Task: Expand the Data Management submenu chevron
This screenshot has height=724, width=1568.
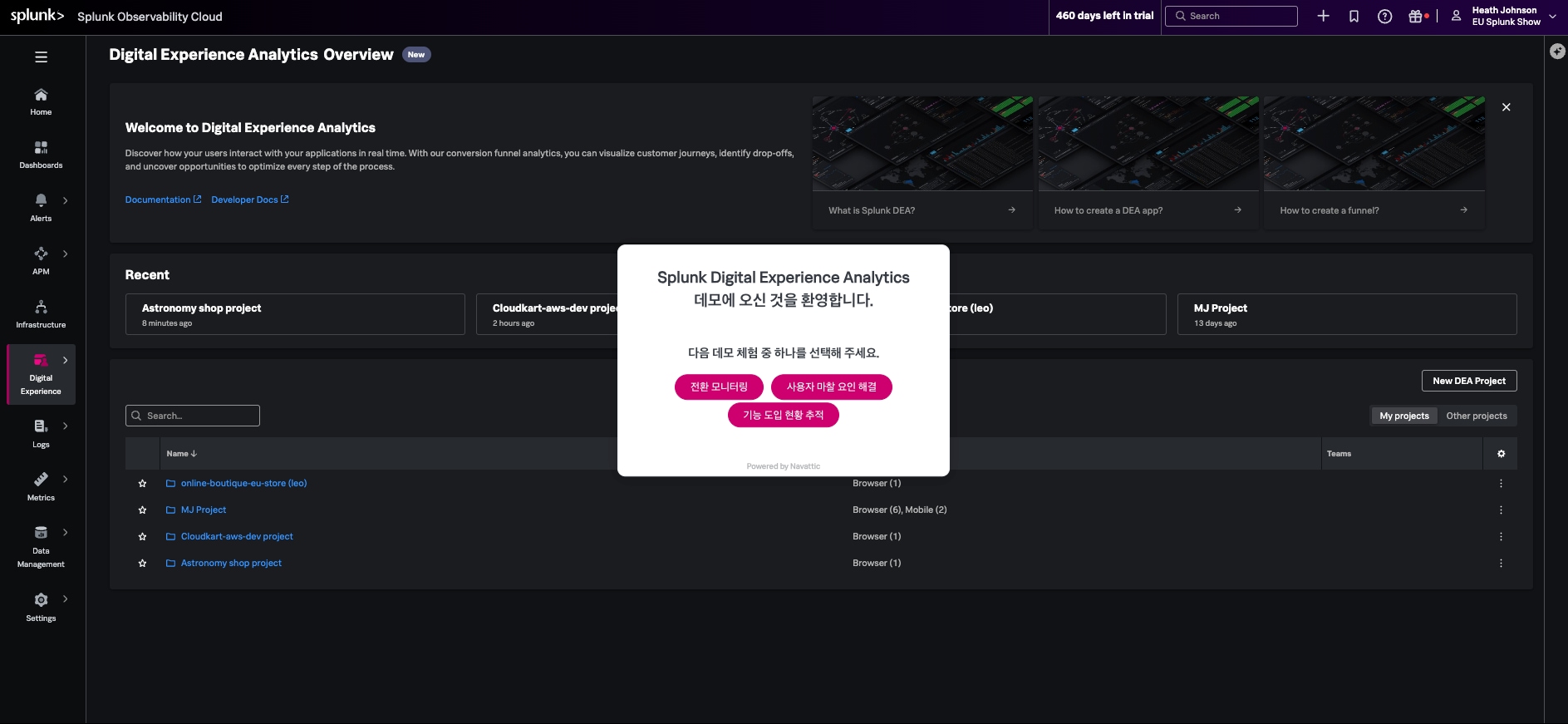Action: tap(65, 533)
